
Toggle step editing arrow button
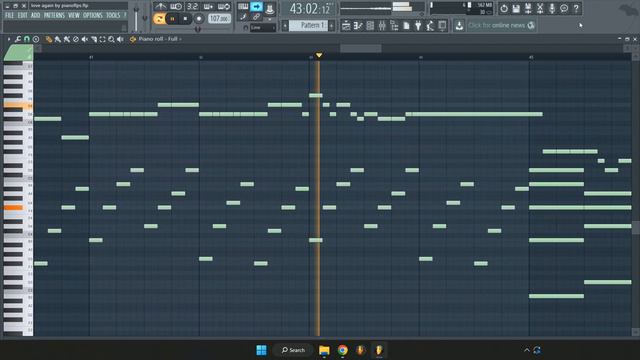coord(256,7)
